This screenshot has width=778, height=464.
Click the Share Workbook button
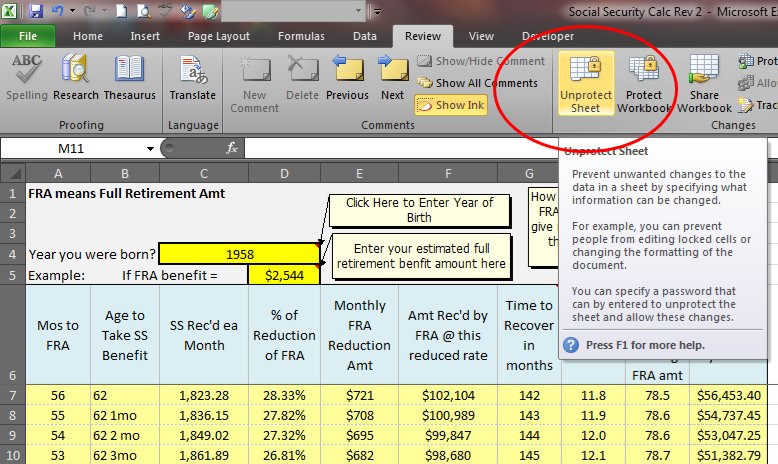click(x=704, y=83)
